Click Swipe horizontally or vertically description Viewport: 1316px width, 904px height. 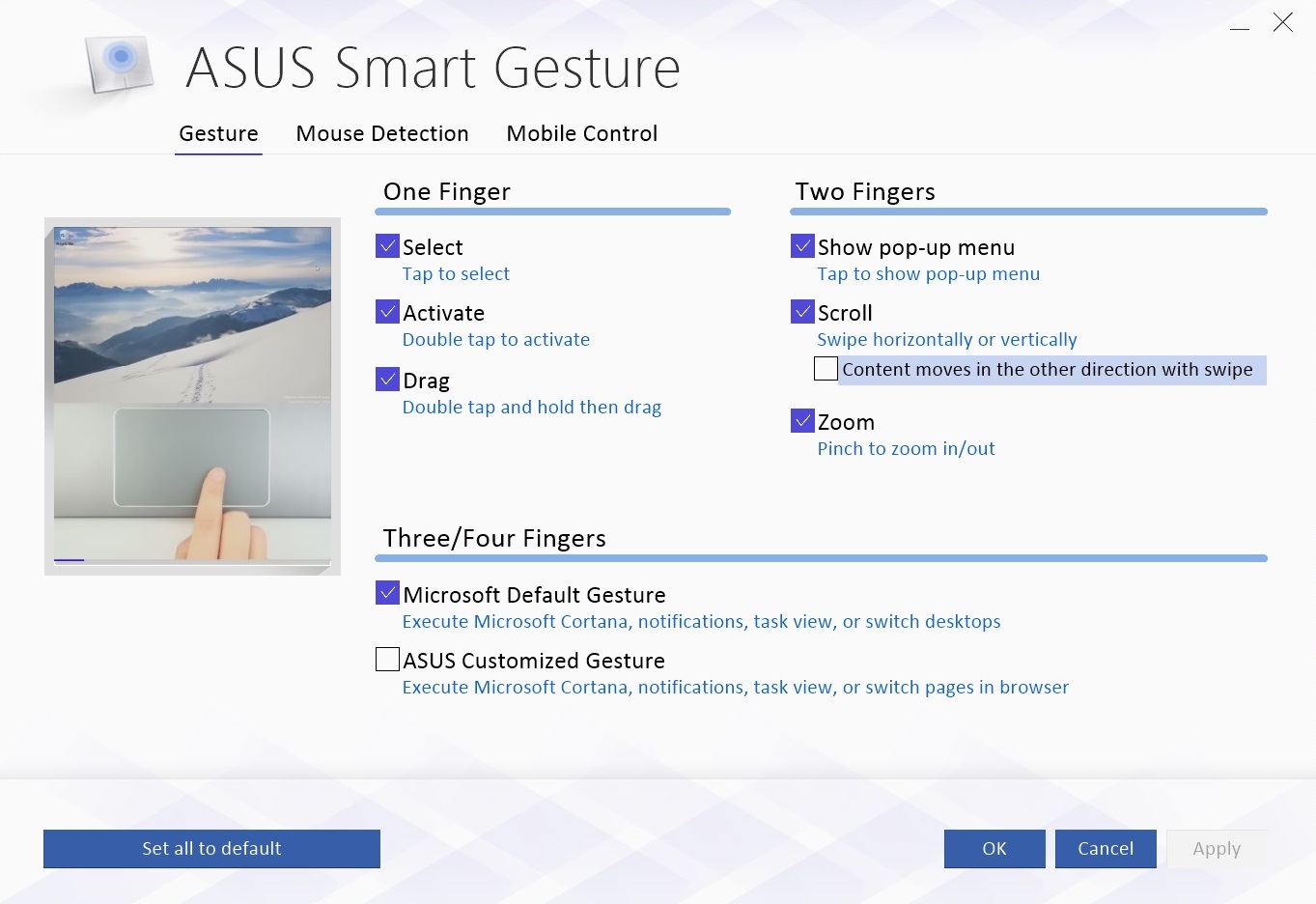pyautogui.click(x=947, y=340)
